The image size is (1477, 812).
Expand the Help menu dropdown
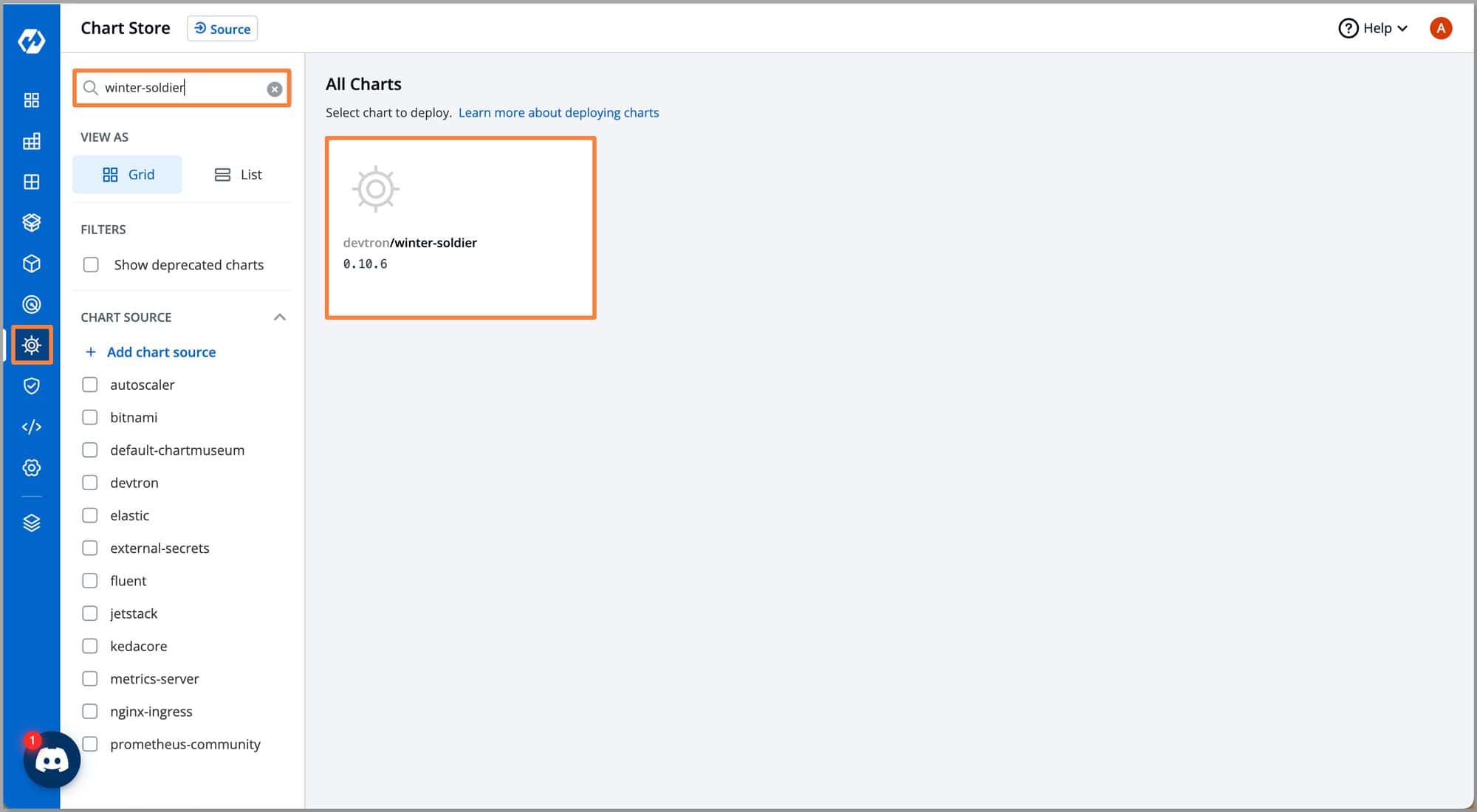(1375, 28)
